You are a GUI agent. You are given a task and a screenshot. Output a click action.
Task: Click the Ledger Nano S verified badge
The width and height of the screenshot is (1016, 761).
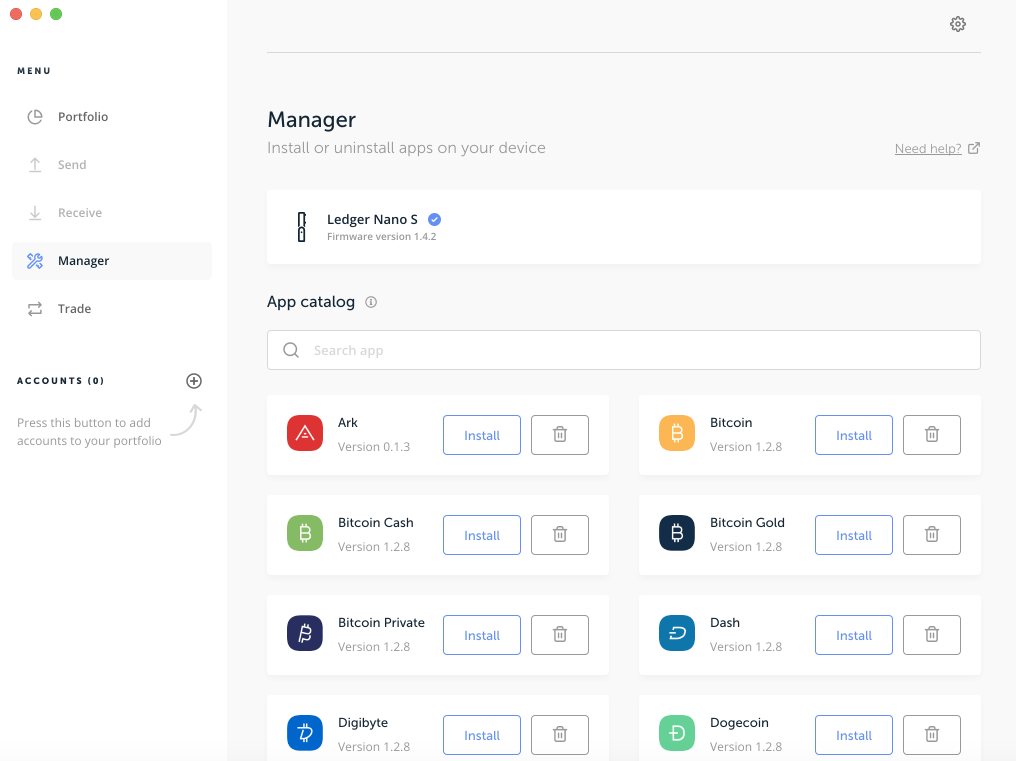(434, 219)
